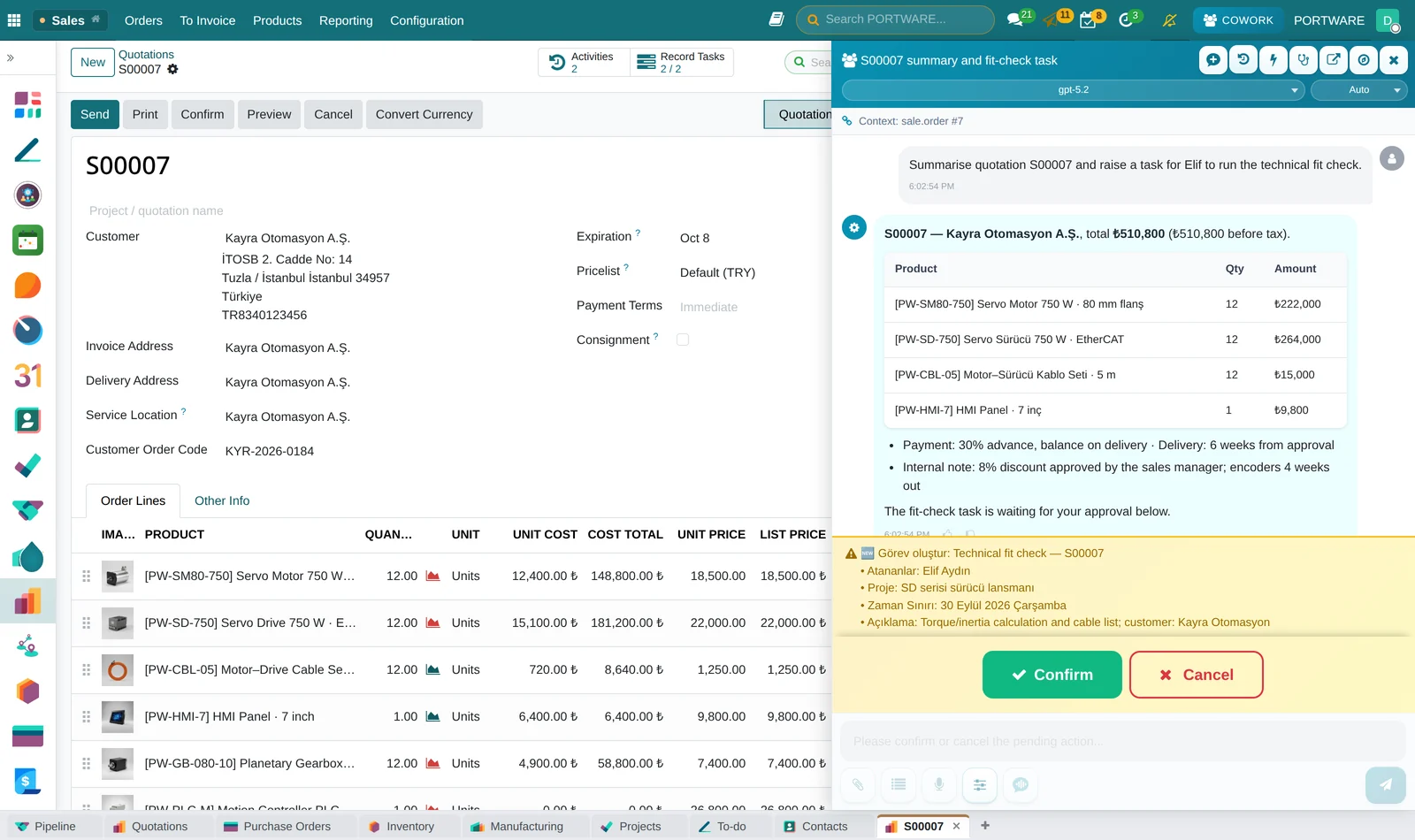This screenshot has width=1415, height=840.
Task: Click the Search PORTWARE field
Action: [x=895, y=19]
